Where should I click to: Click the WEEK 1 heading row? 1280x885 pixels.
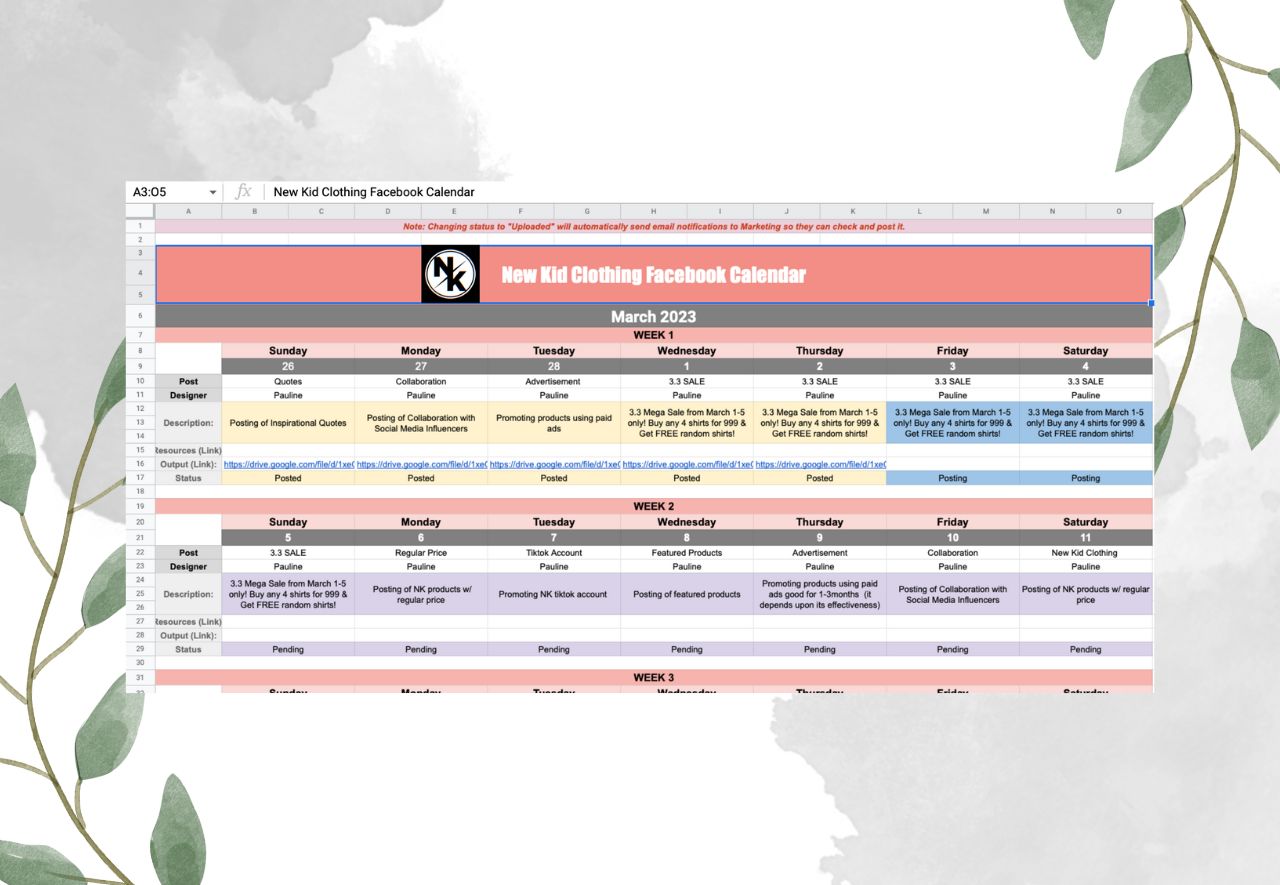click(653, 335)
